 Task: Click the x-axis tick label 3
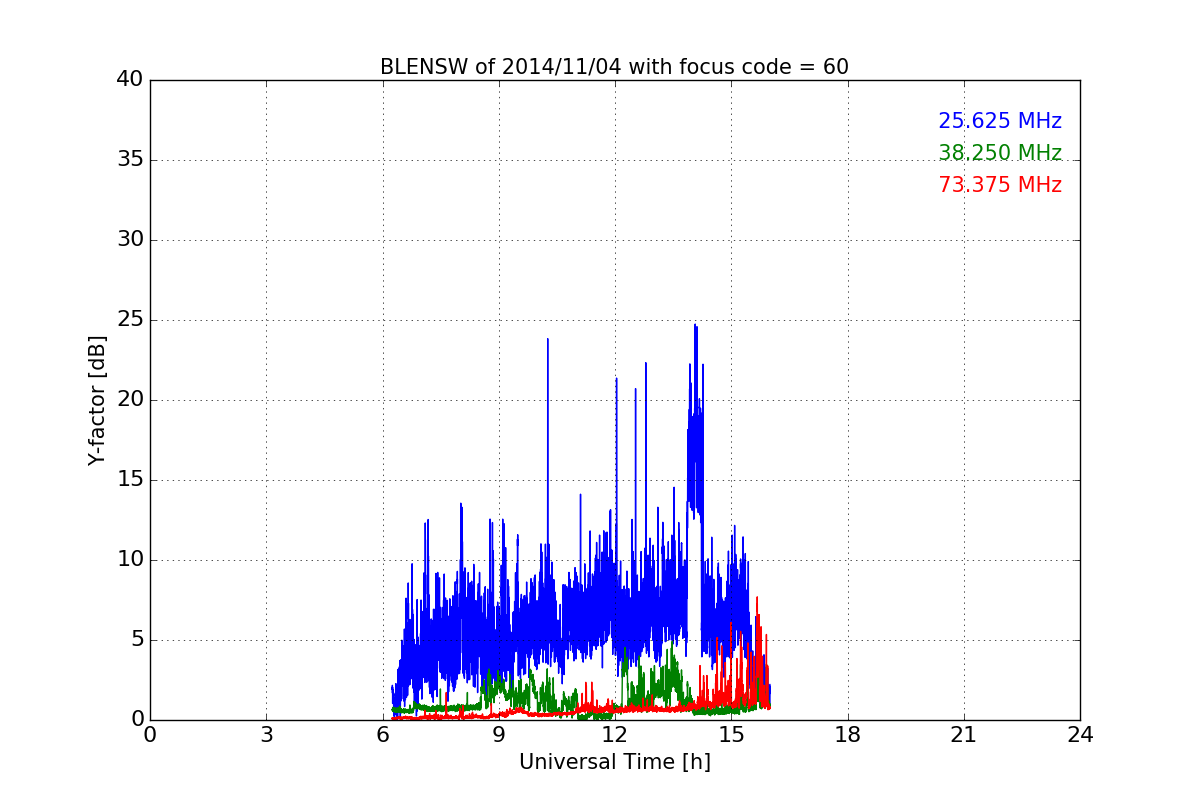(x=266, y=735)
